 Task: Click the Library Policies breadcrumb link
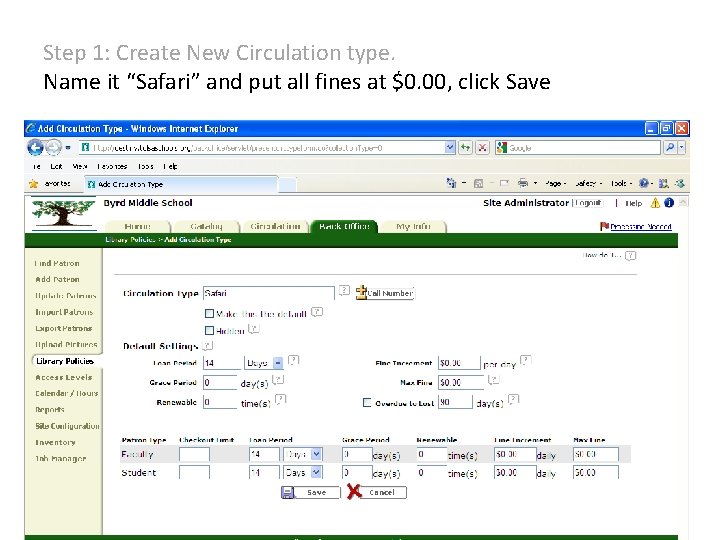[130, 240]
